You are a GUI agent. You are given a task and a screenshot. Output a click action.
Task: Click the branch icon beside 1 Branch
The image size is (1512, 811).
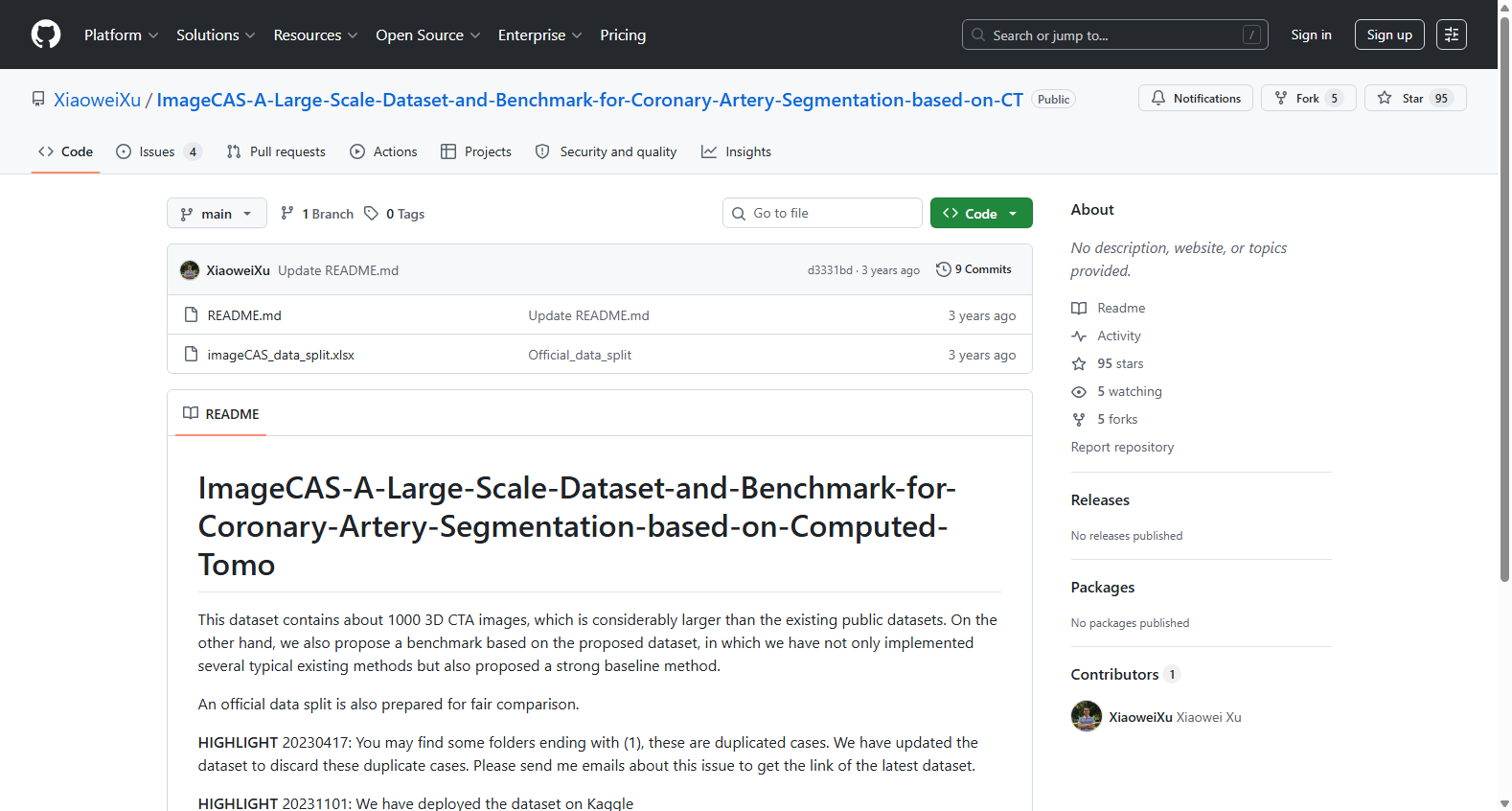287,214
